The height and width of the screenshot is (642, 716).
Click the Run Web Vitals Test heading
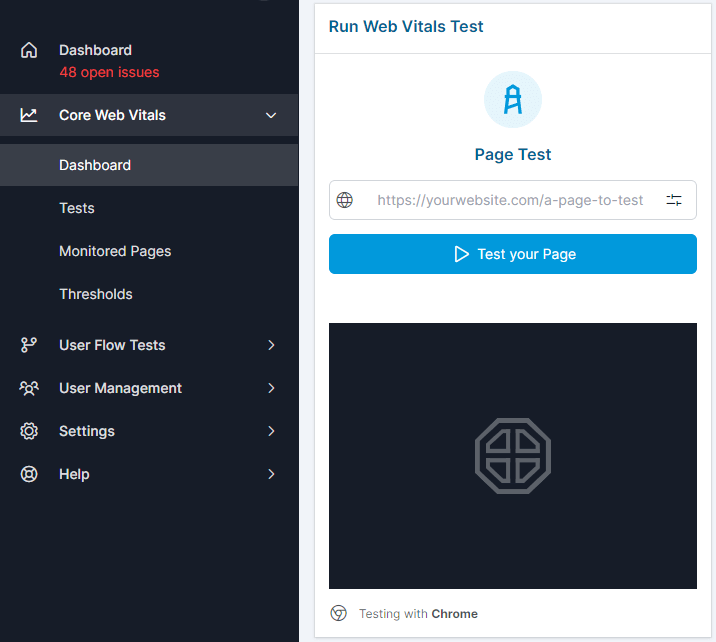coord(406,26)
